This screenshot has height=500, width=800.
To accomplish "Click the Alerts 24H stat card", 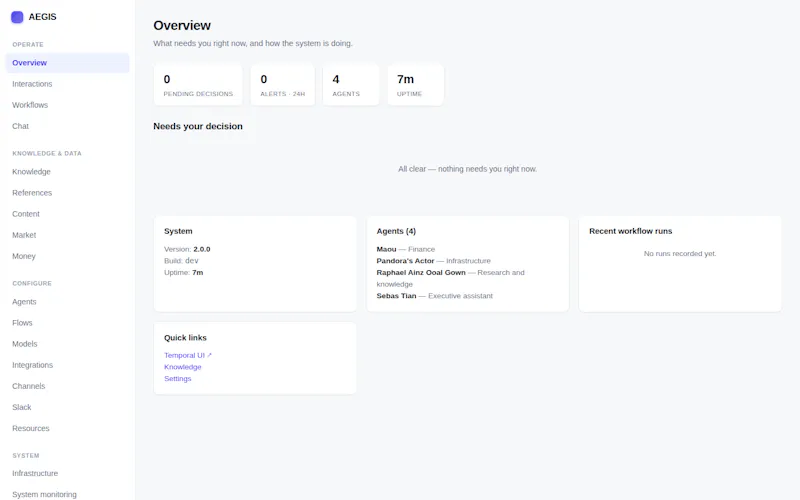I will click(x=283, y=85).
